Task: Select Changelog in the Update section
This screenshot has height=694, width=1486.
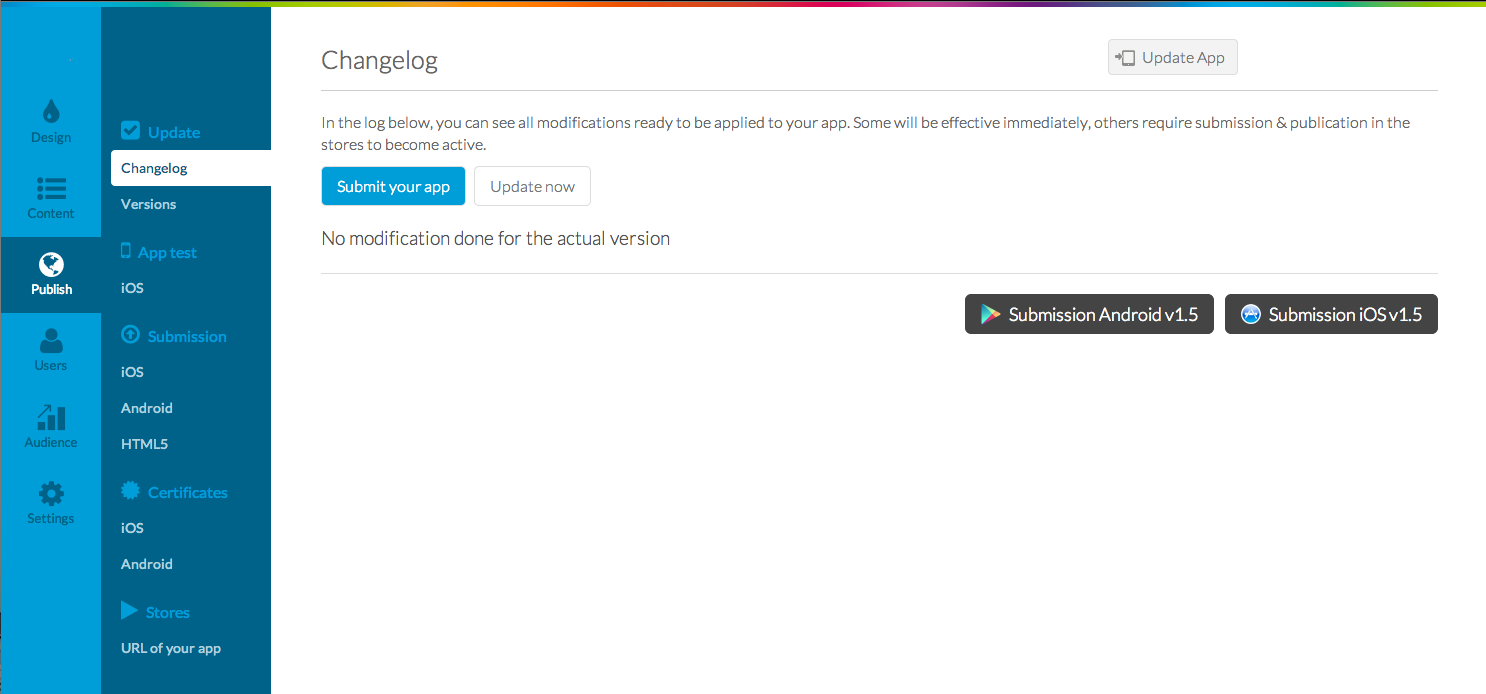Action: pyautogui.click(x=154, y=168)
